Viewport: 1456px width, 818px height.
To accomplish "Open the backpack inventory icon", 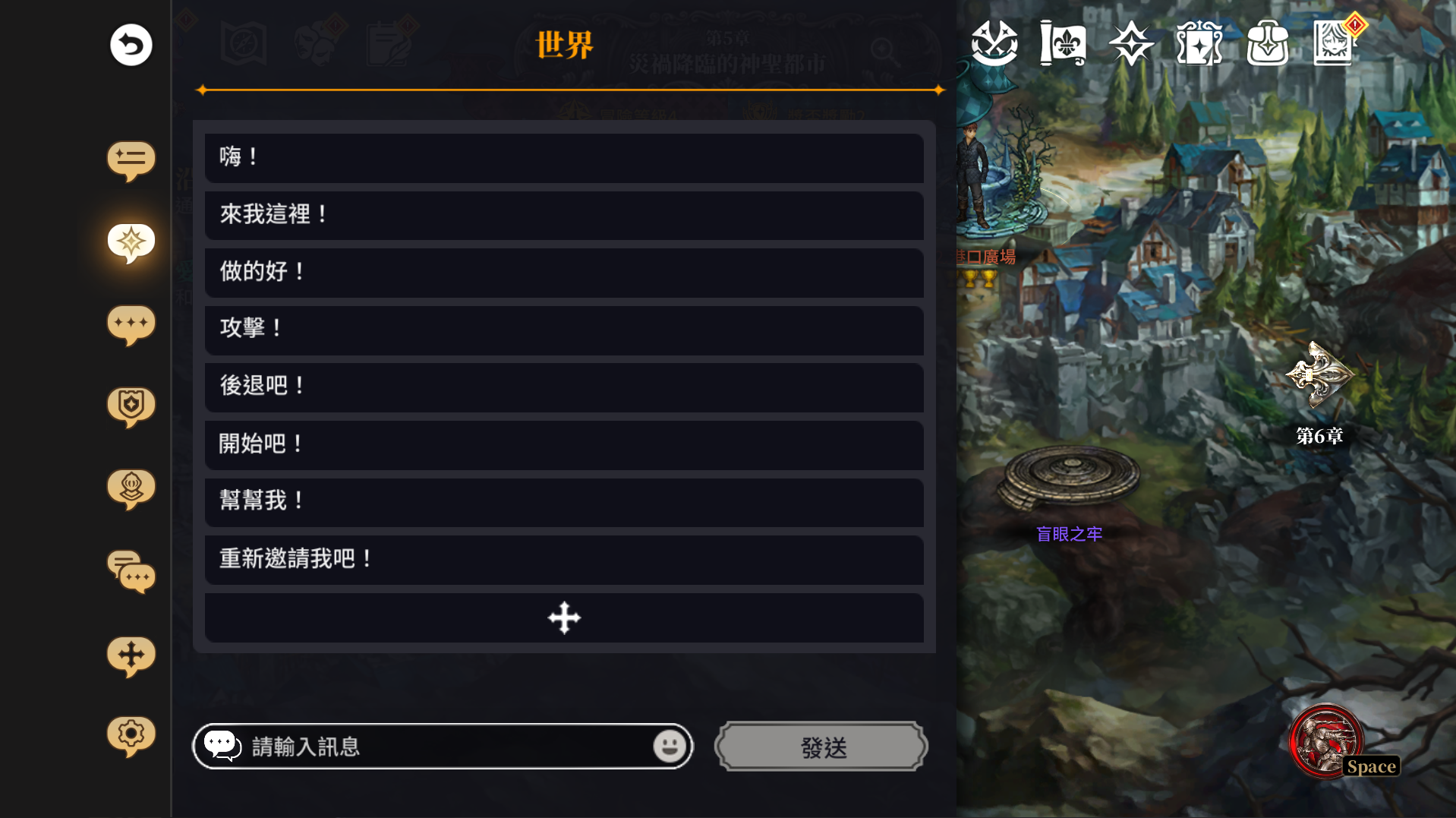I will click(x=1267, y=43).
